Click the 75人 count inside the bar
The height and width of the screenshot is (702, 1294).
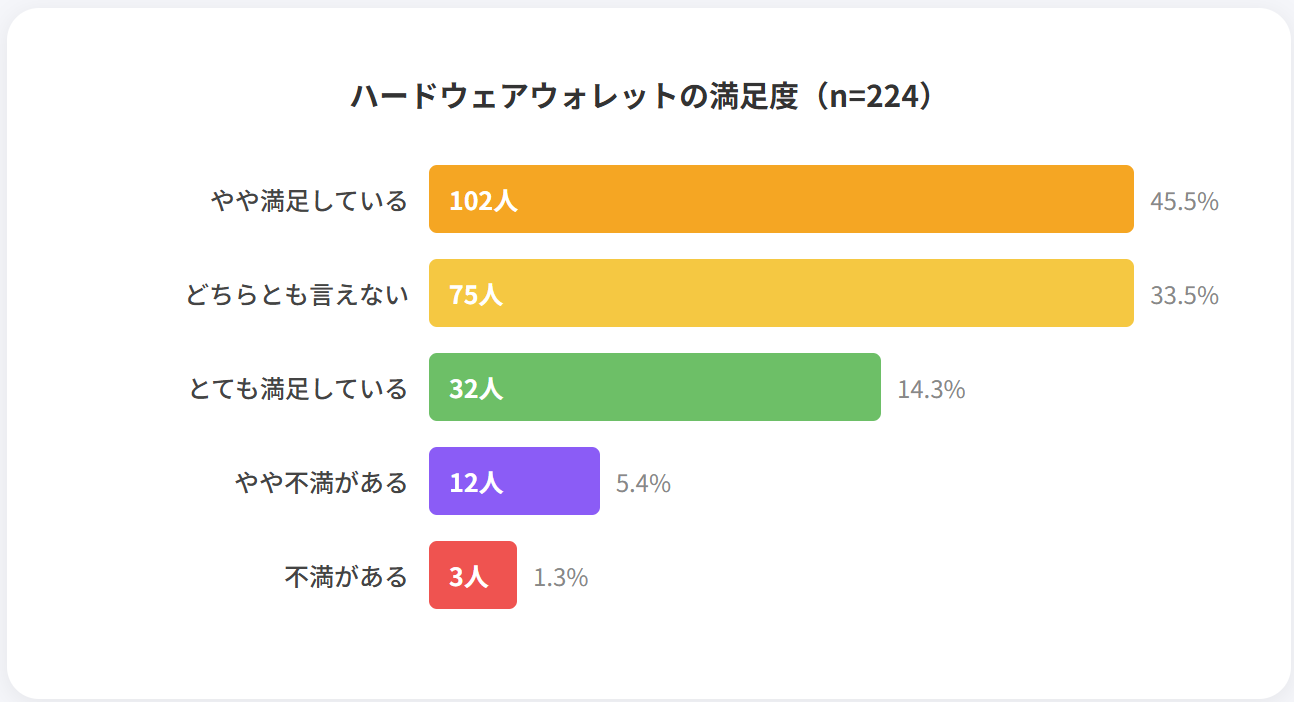pyautogui.click(x=475, y=295)
